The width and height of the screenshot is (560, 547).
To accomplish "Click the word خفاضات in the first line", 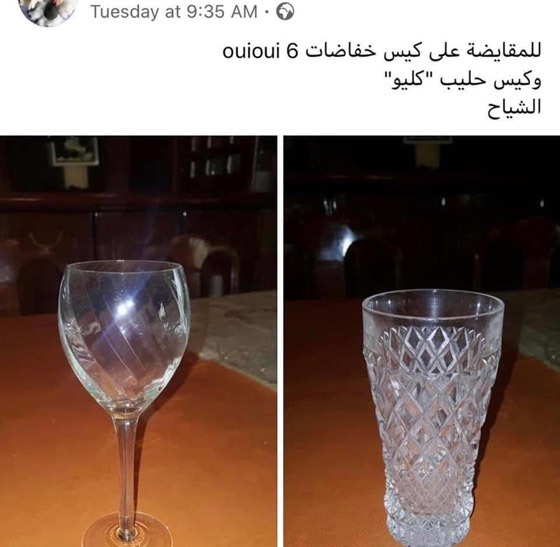I will (x=341, y=52).
